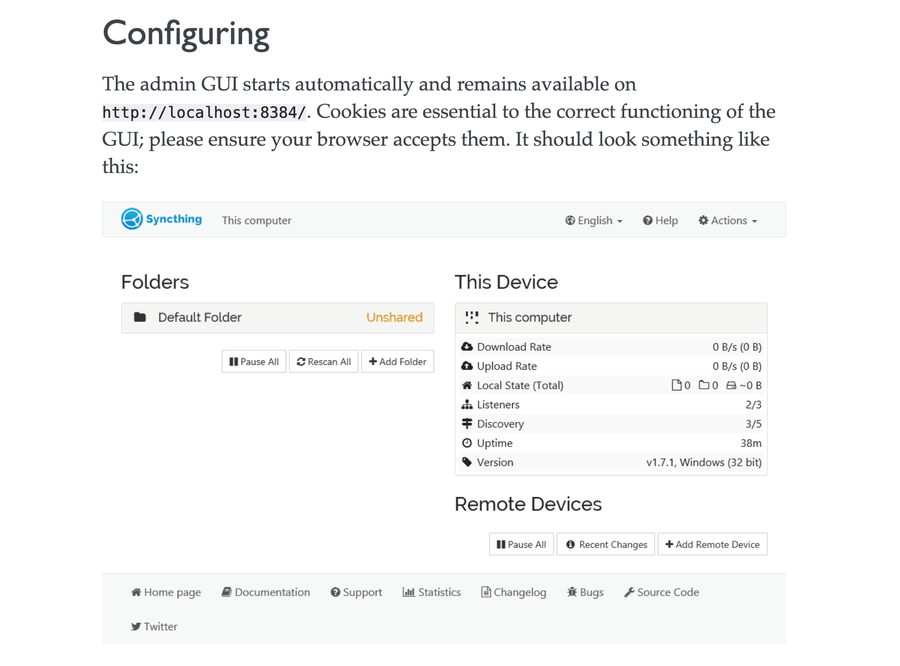The width and height of the screenshot is (900, 666).
Task: Open the English language dropdown
Action: pos(593,220)
